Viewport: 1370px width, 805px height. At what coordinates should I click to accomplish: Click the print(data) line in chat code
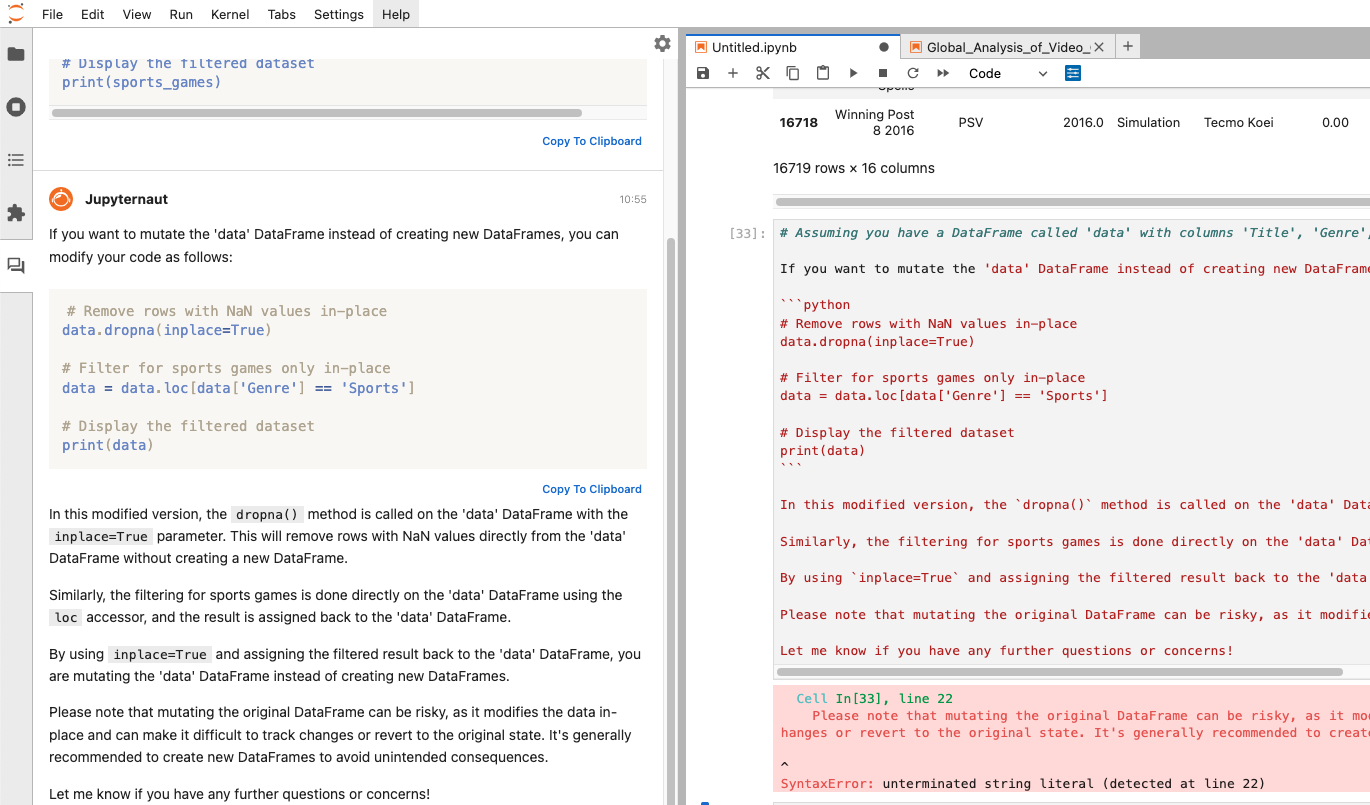click(108, 445)
